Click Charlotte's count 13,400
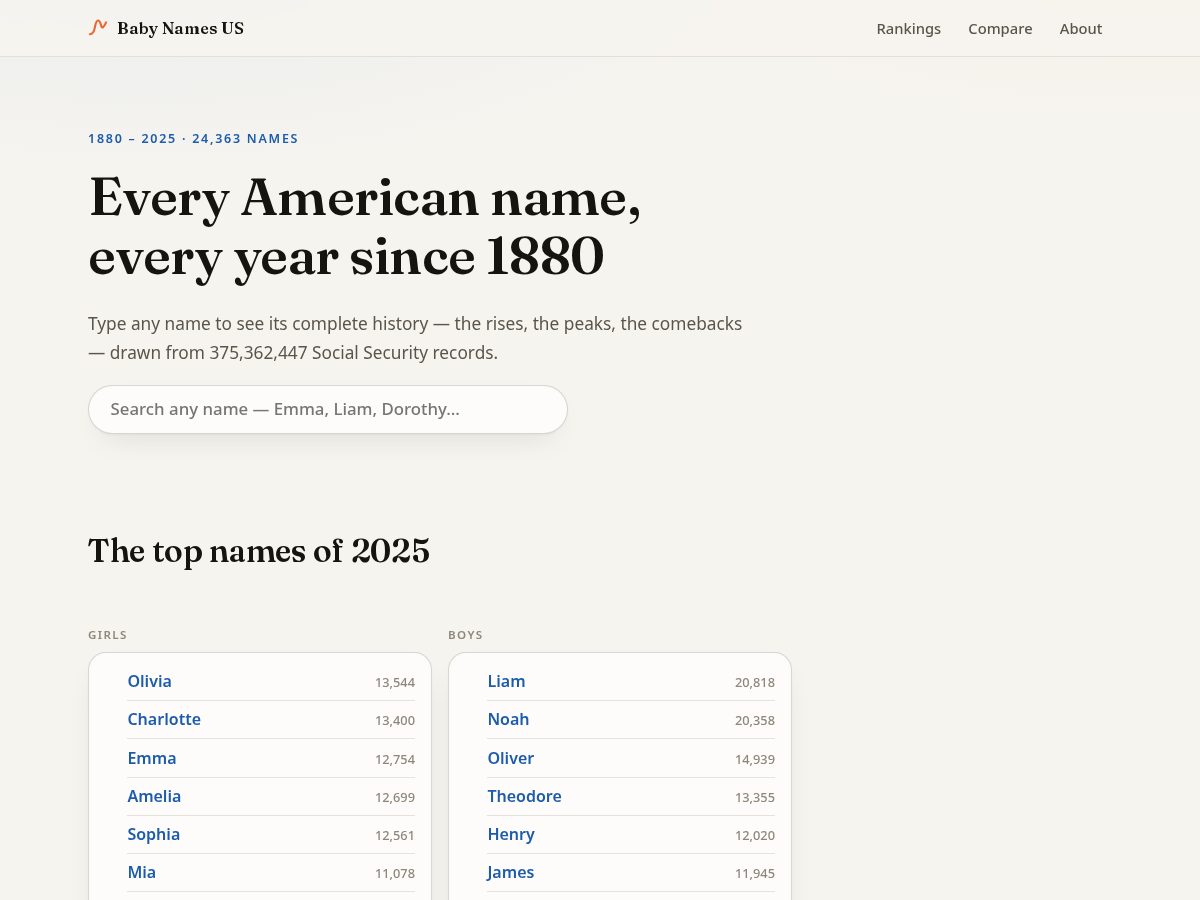This screenshot has width=1200, height=900. (395, 720)
